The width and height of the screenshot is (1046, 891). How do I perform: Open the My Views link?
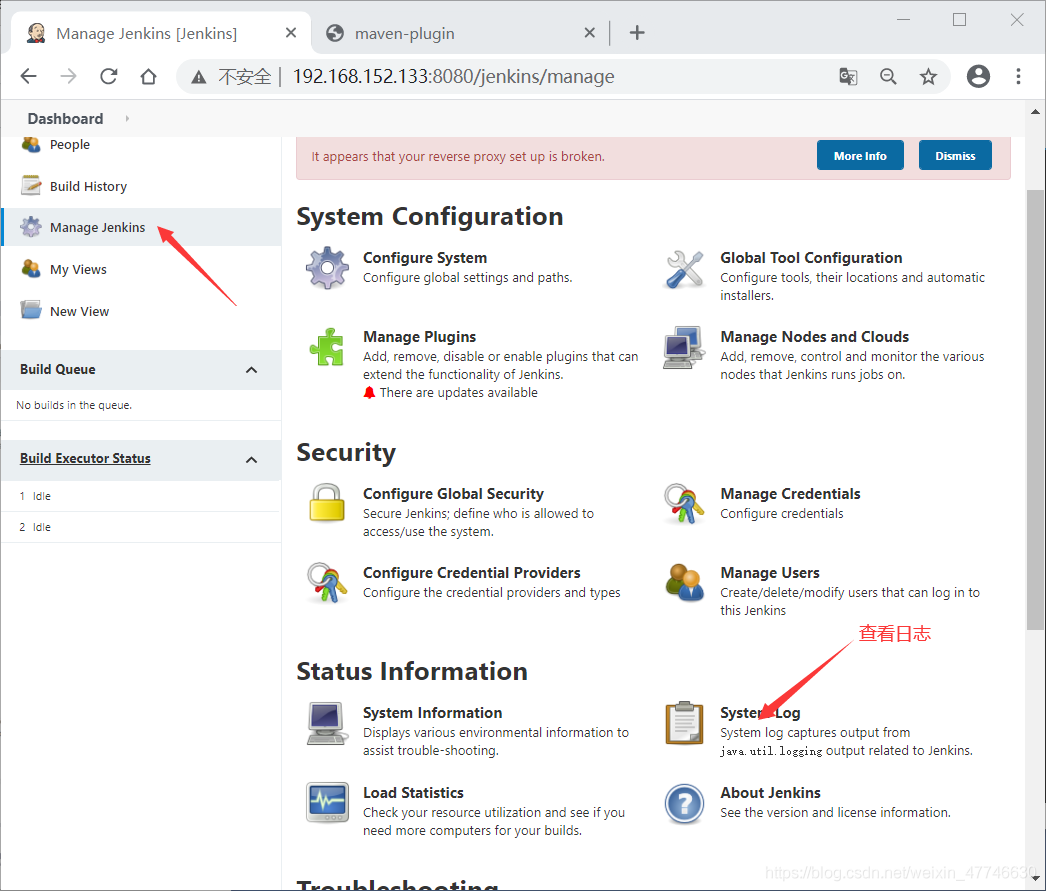pos(78,269)
